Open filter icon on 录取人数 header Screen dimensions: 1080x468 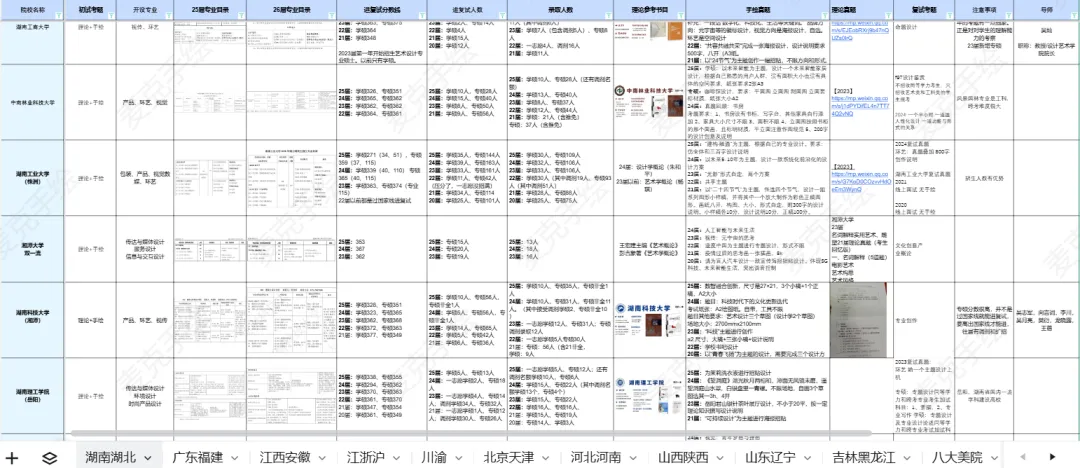pyautogui.click(x=607, y=14)
